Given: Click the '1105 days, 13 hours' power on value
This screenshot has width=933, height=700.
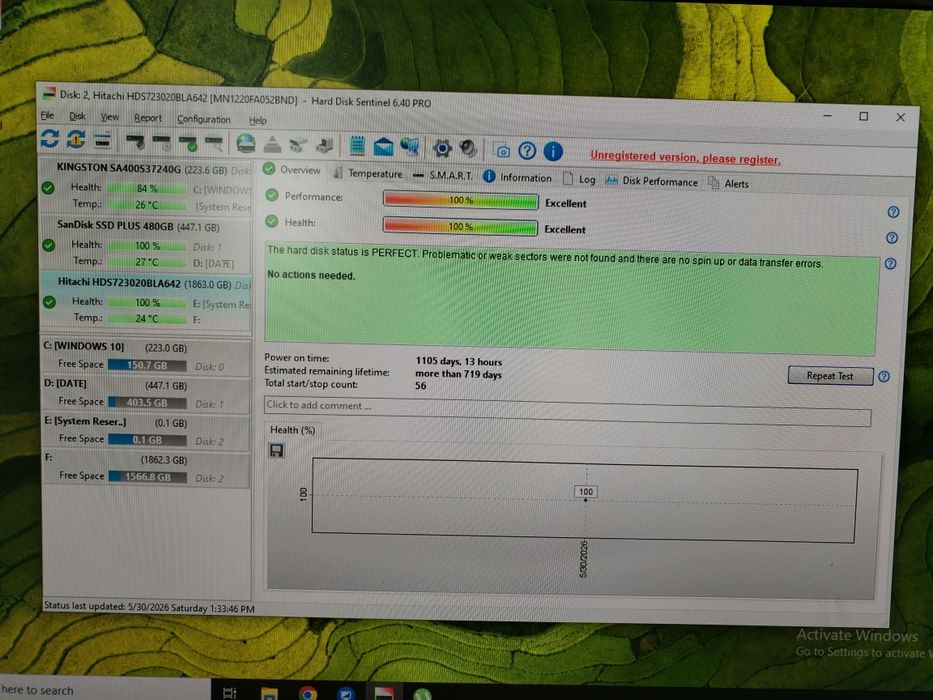Looking at the screenshot, I should [459, 361].
